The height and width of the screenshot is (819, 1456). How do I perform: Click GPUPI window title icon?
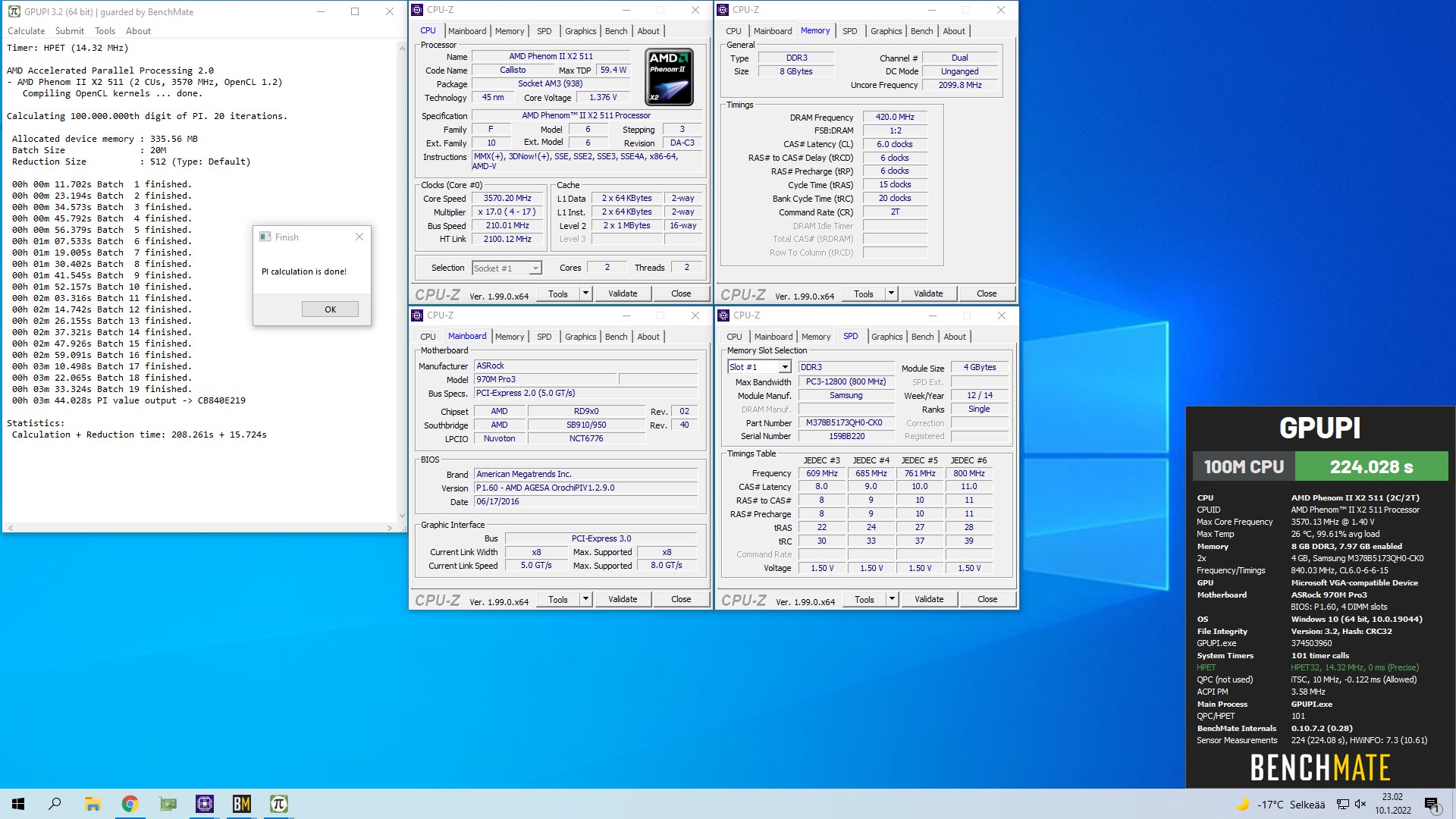[x=14, y=11]
